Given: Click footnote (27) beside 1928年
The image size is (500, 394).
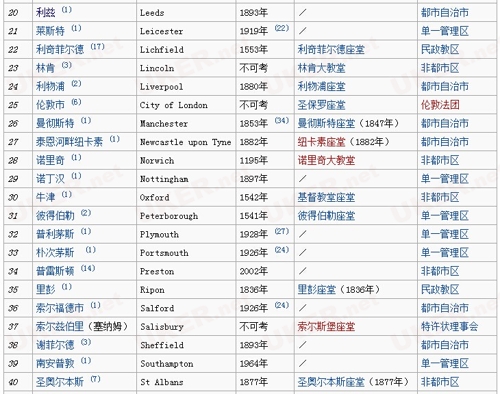Looking at the screenshot, I should (282, 231).
